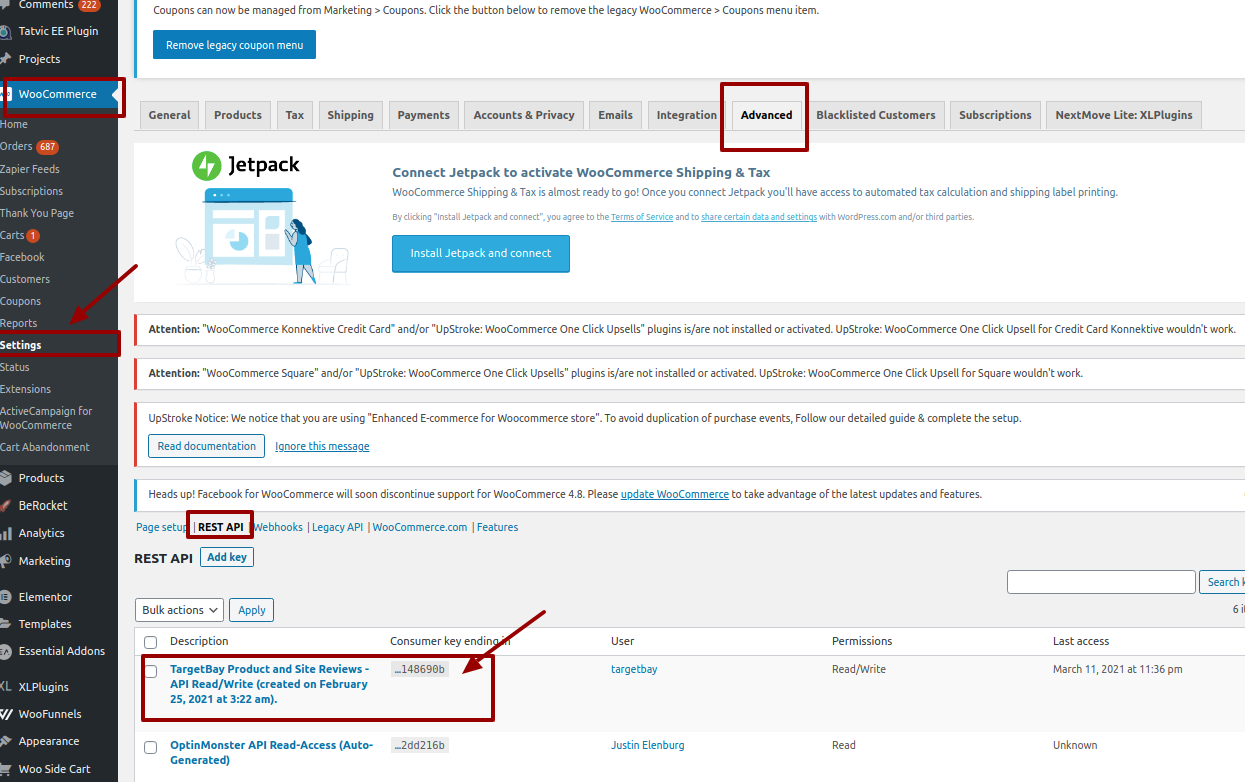Open the Payments tab
The height and width of the screenshot is (782, 1245).
tap(424, 115)
